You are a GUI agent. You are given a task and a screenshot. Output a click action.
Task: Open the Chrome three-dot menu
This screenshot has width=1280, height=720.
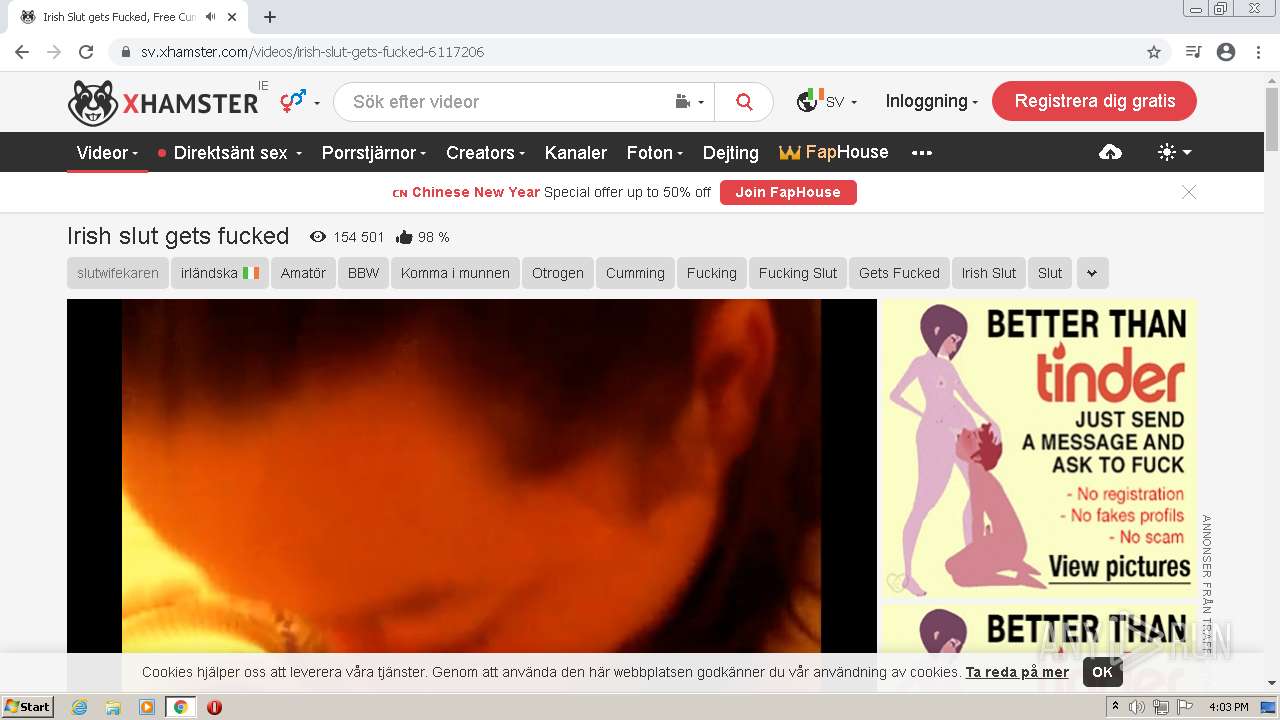(1258, 52)
